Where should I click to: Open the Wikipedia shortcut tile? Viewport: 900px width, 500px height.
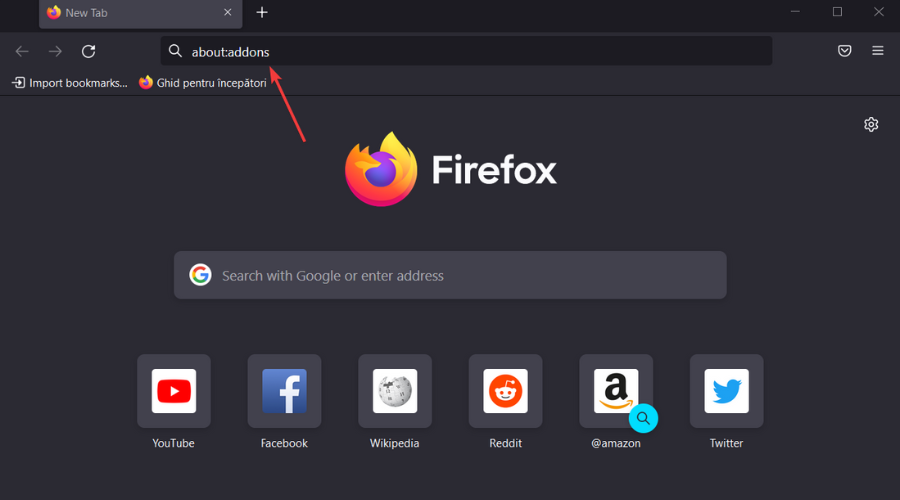[395, 391]
